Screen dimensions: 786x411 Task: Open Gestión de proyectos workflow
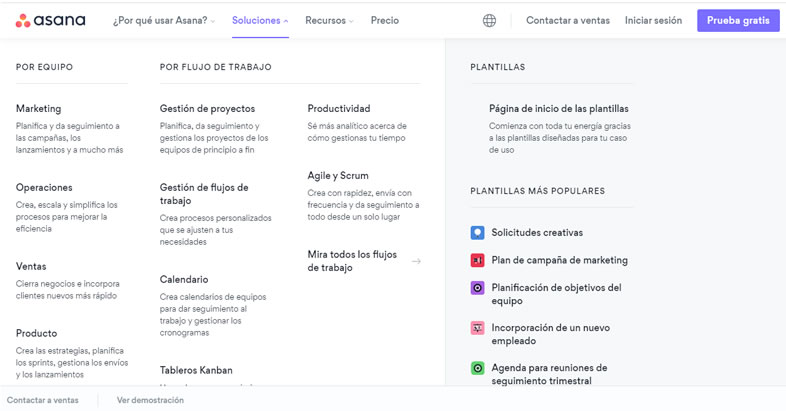(208, 108)
